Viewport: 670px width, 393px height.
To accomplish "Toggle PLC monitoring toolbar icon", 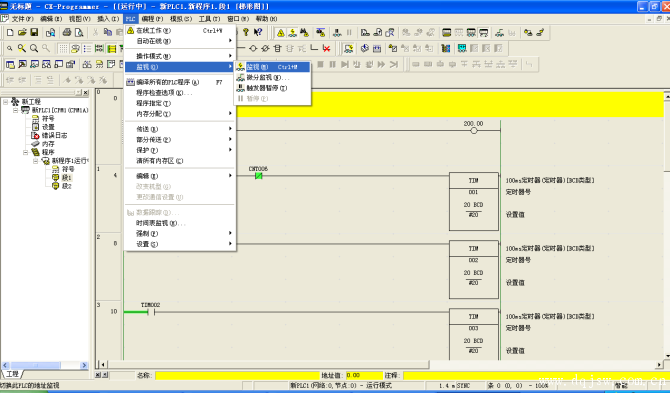I will click(293, 33).
